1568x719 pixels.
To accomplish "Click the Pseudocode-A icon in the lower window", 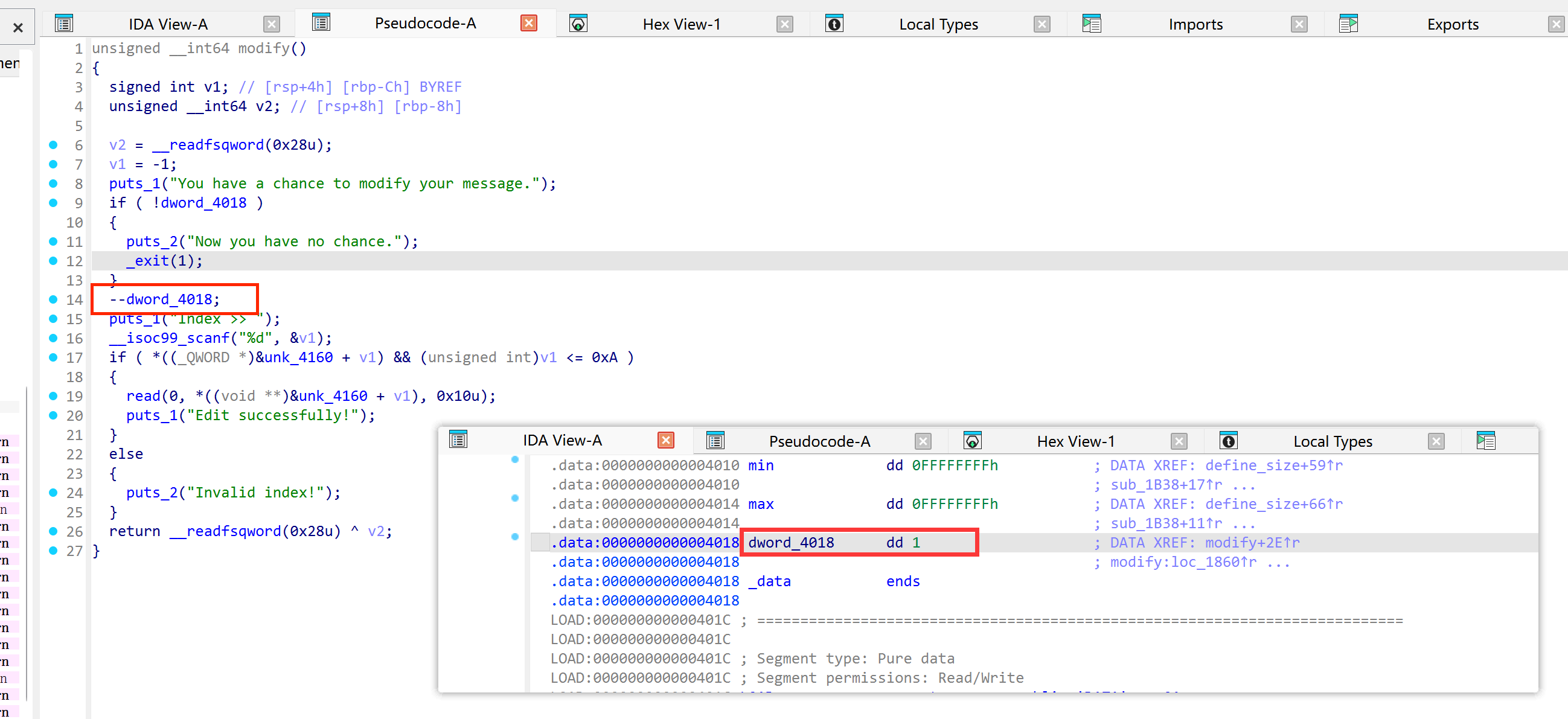I will point(715,441).
